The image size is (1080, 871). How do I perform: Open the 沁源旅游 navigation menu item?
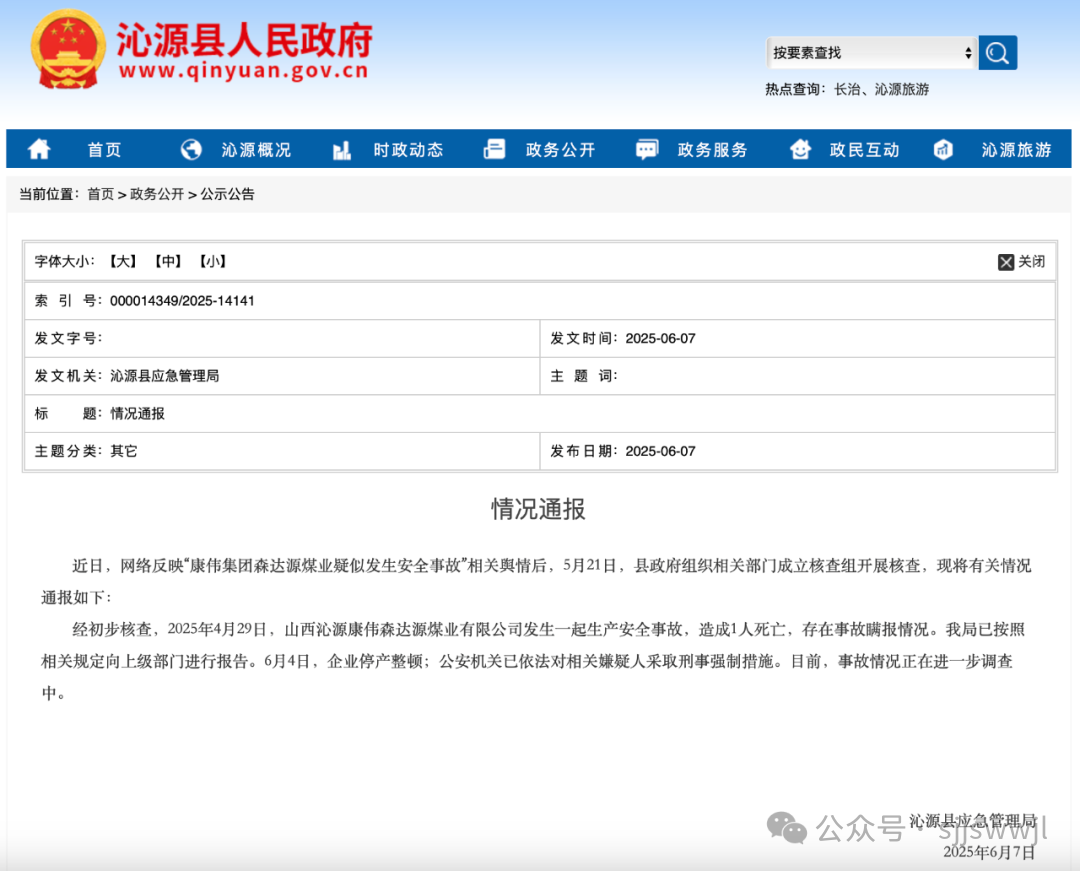click(x=1016, y=149)
